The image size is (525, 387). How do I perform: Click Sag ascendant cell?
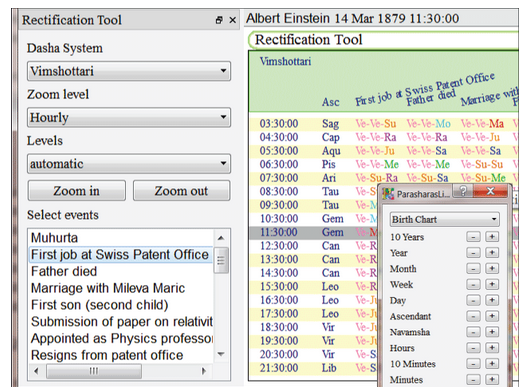pos(330,124)
